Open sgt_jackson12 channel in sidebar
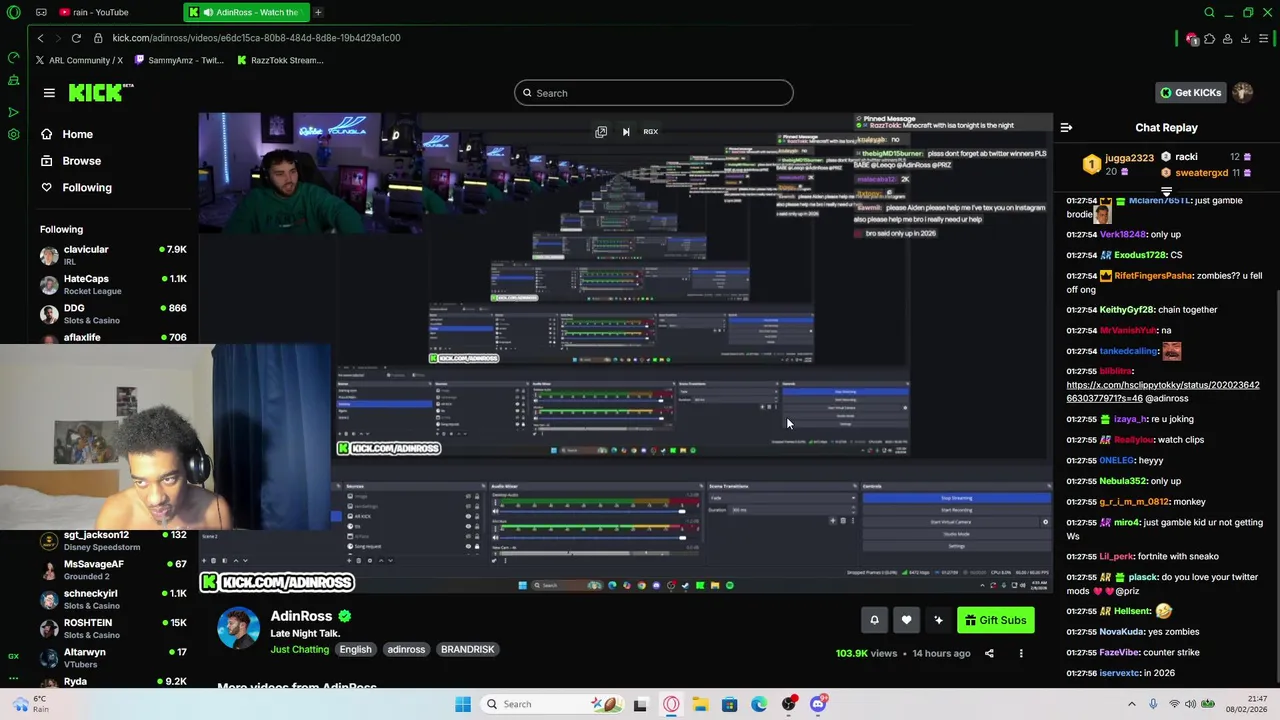1280x720 pixels. tap(113, 541)
